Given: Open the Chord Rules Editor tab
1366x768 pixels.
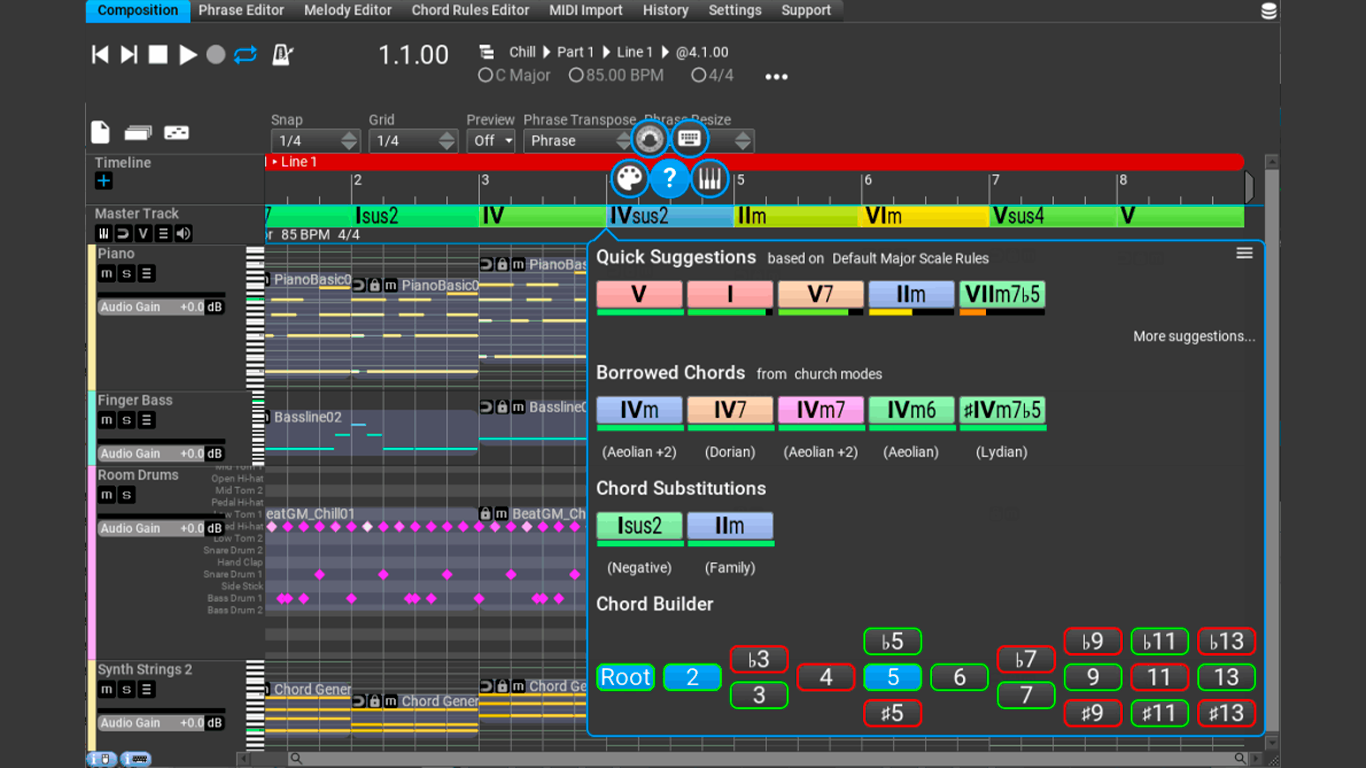Looking at the screenshot, I should click(470, 10).
